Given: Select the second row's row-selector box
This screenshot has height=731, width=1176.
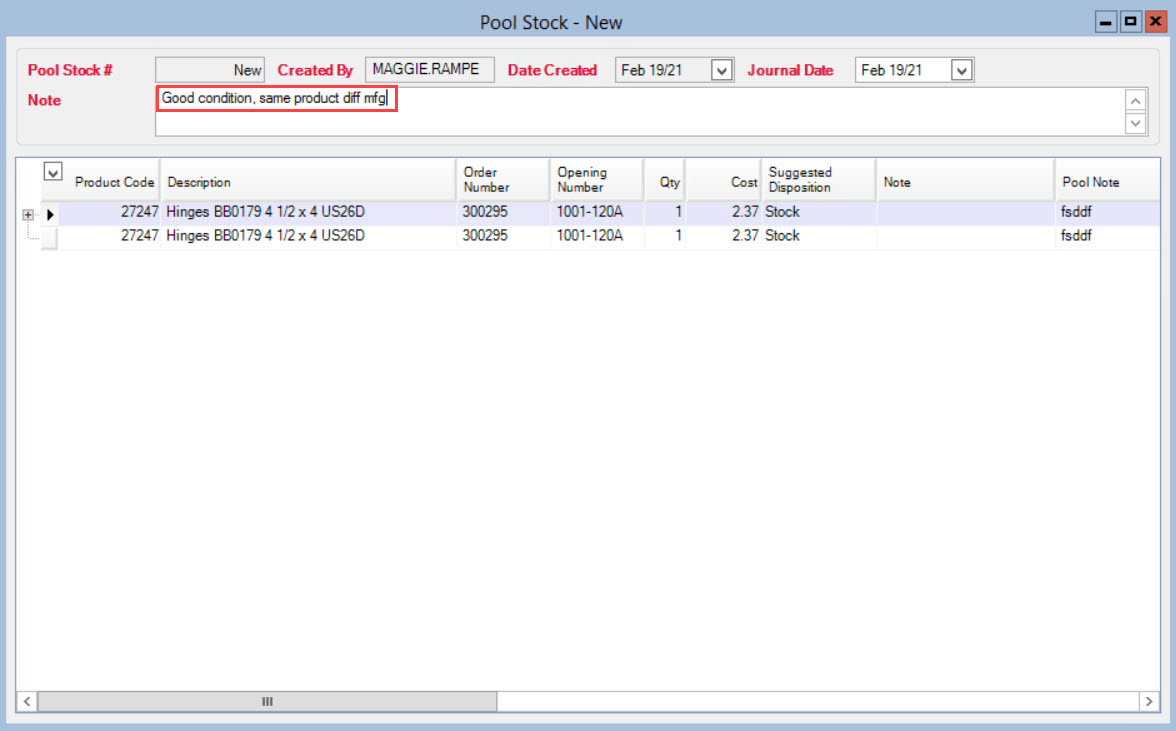Looking at the screenshot, I should pos(50,238).
